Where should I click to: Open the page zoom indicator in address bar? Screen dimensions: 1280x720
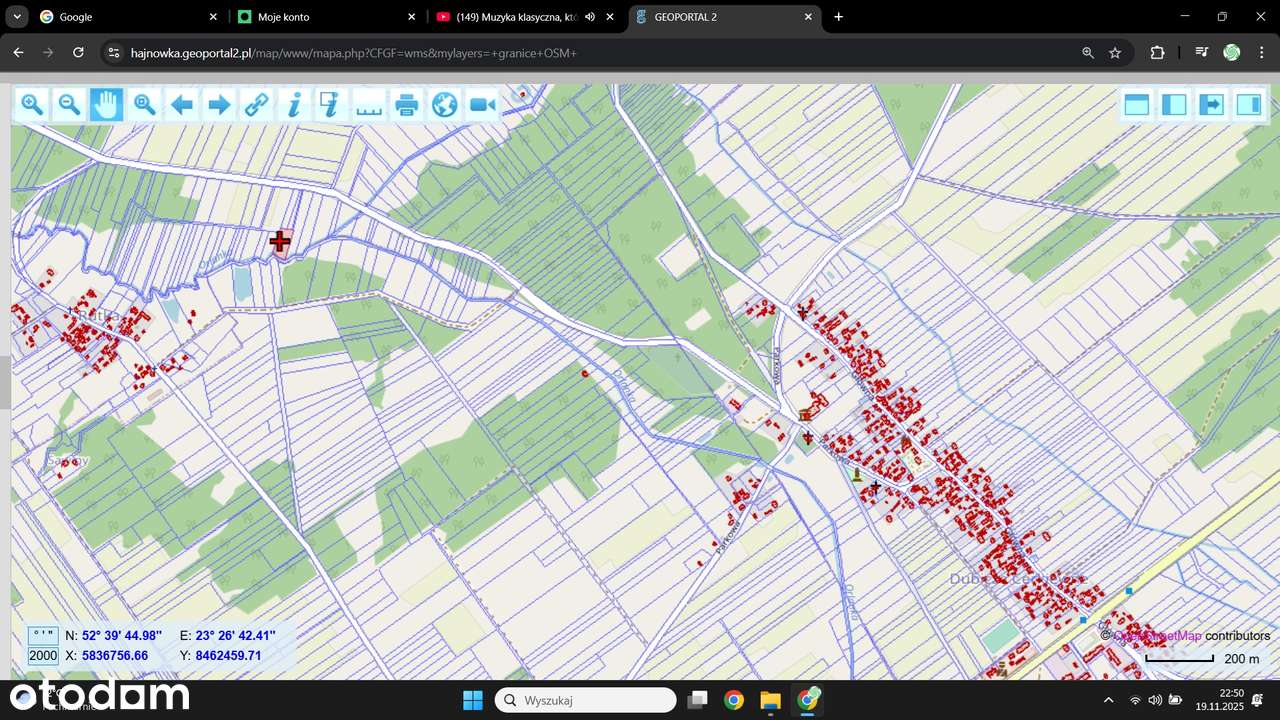(1087, 53)
